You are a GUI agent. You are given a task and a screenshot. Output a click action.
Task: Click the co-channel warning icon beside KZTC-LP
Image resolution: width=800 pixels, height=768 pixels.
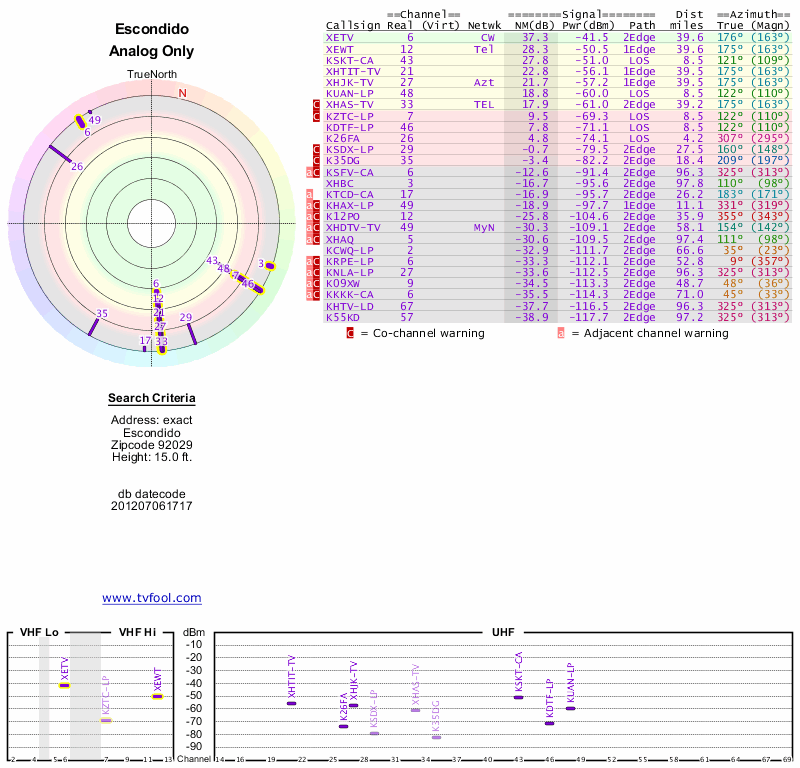pyautogui.click(x=316, y=116)
